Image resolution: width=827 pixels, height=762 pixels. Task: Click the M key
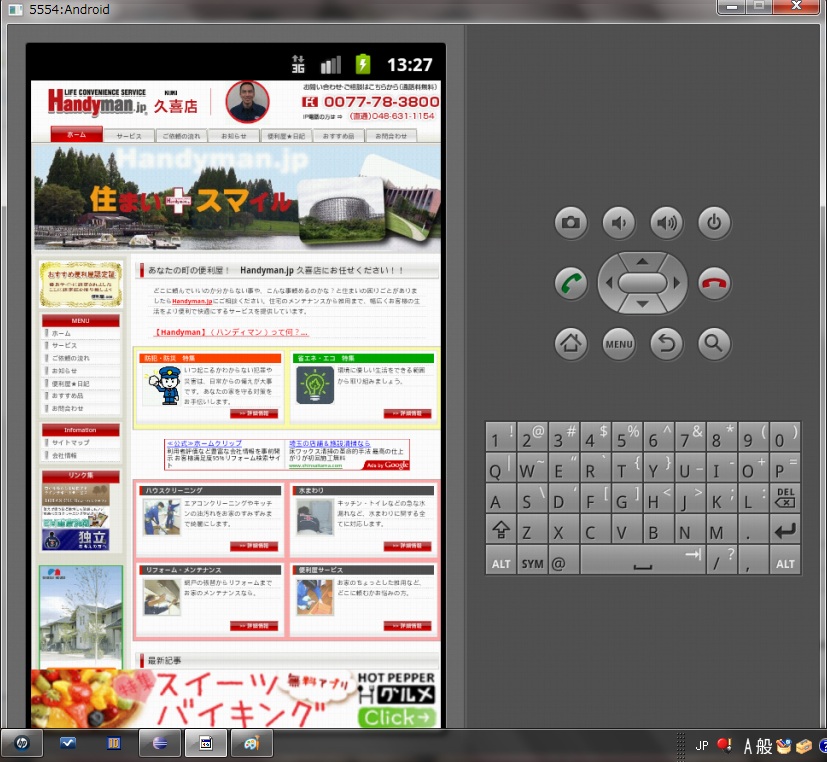(722, 530)
